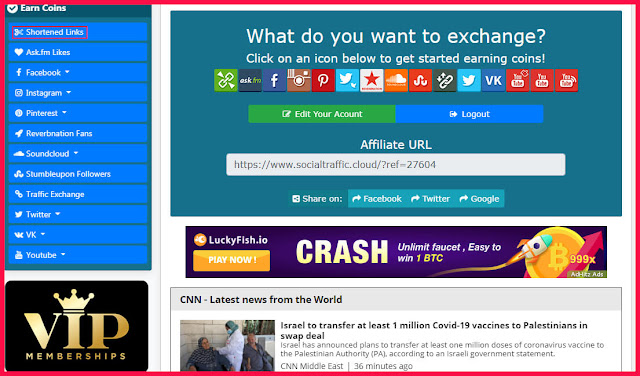Open the Israel vaccine news photo thumbnail
This screenshot has height=376, width=640.
(x=227, y=345)
